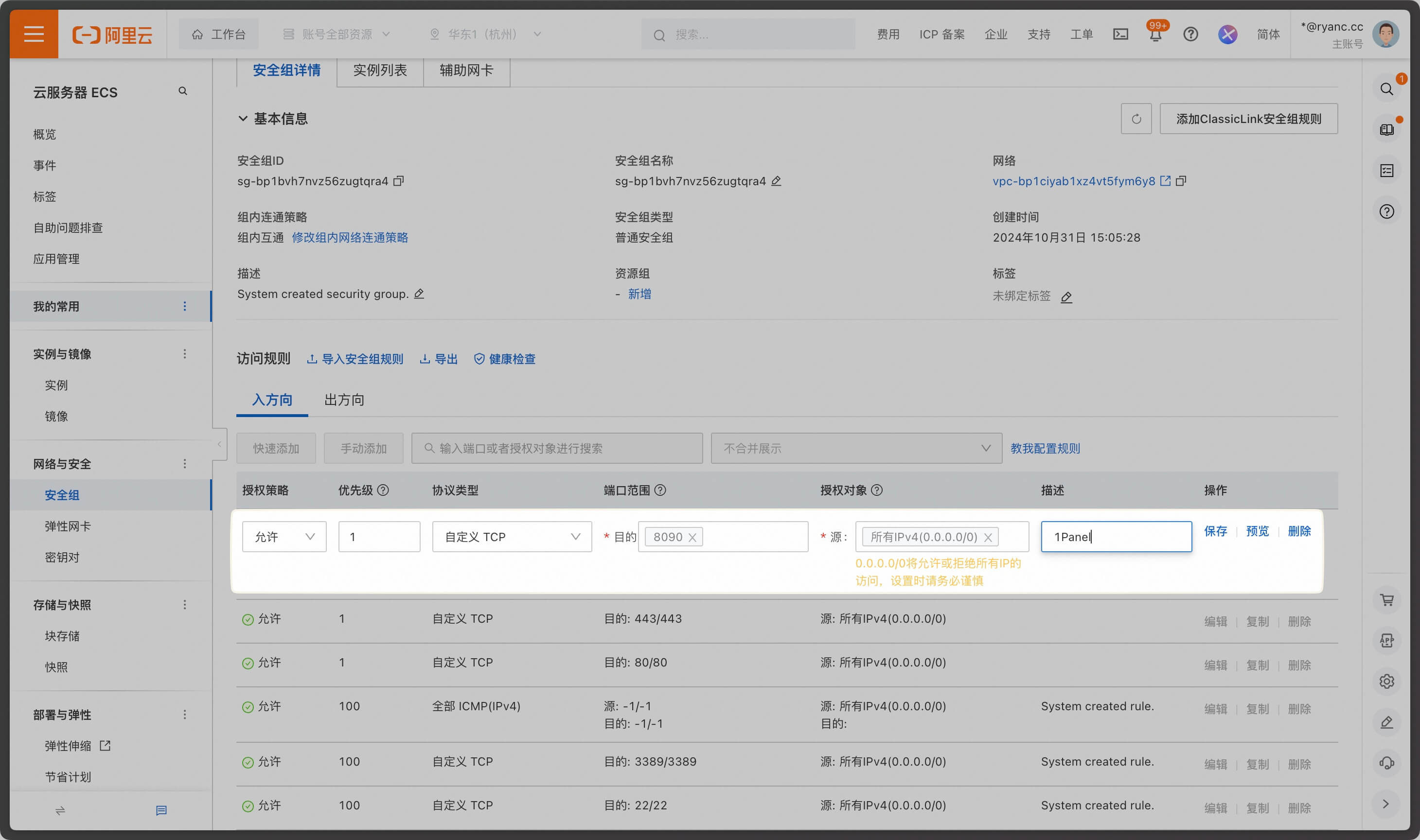Image resolution: width=1420 pixels, height=840 pixels.
Task: Open the 允许 policy dropdown
Action: point(284,537)
